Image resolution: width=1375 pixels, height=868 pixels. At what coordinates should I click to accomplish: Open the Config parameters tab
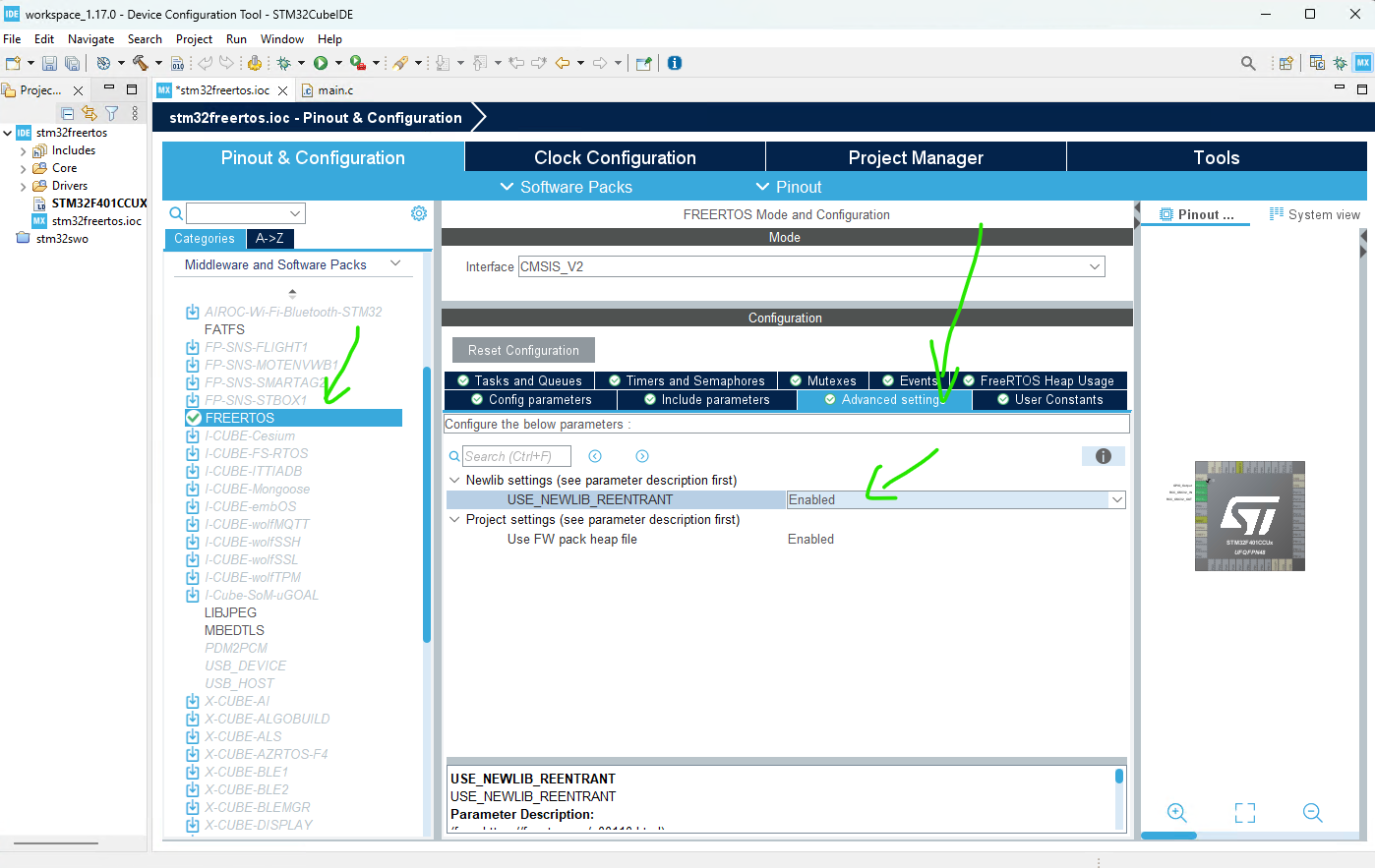[531, 400]
